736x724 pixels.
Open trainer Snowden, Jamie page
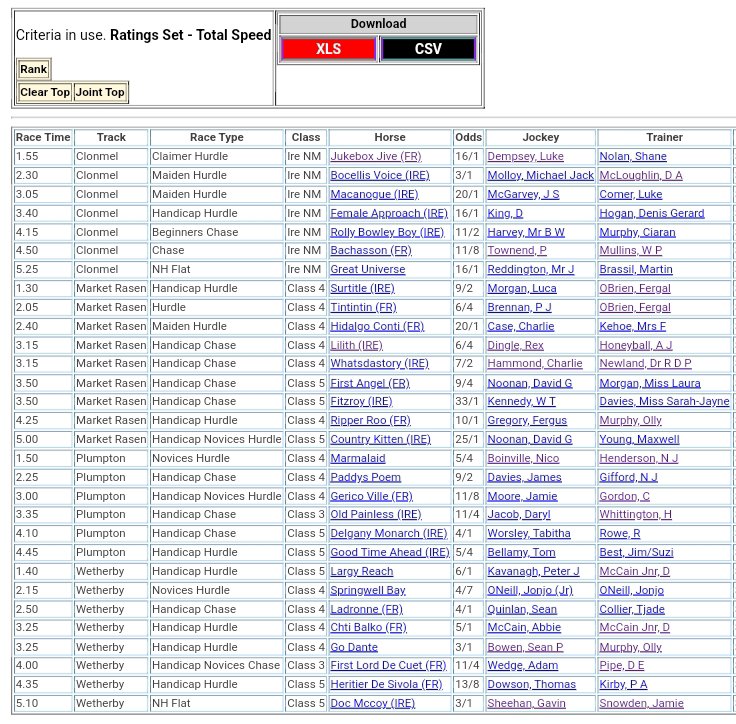[641, 704]
